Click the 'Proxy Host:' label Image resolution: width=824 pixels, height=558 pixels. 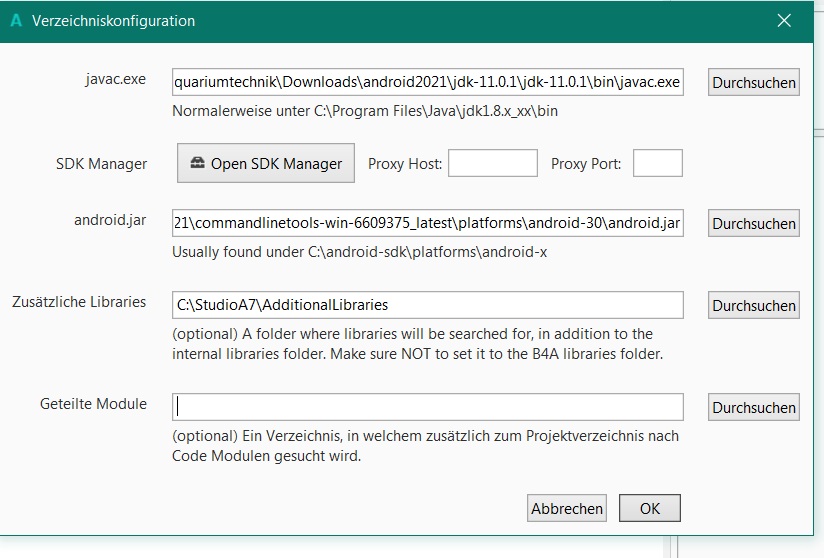405,164
